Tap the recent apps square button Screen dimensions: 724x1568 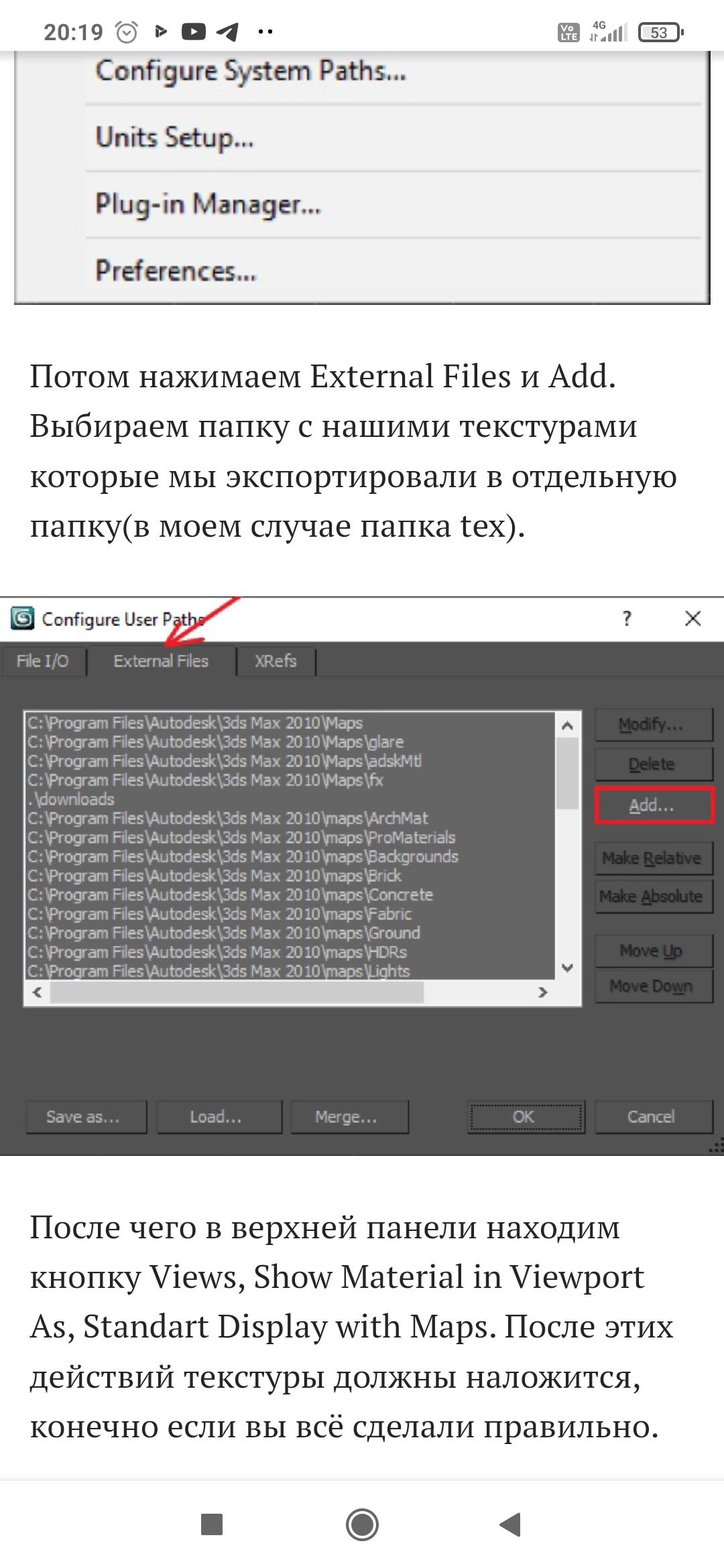[x=212, y=1524]
